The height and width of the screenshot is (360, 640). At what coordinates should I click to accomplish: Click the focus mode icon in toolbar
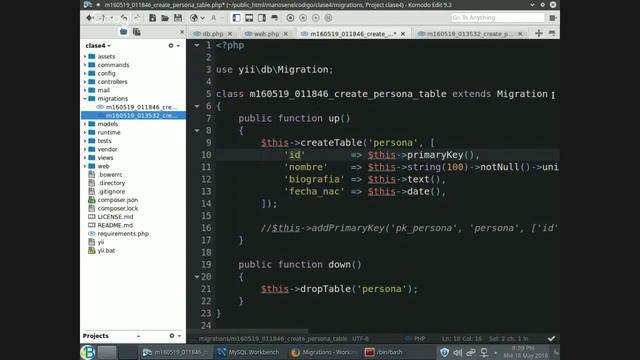pos(274,18)
